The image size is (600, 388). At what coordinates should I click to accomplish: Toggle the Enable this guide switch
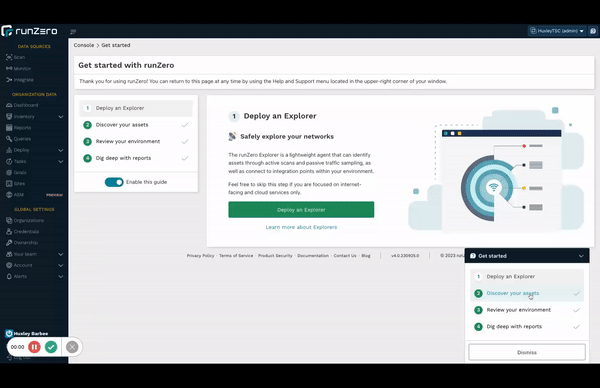point(114,182)
